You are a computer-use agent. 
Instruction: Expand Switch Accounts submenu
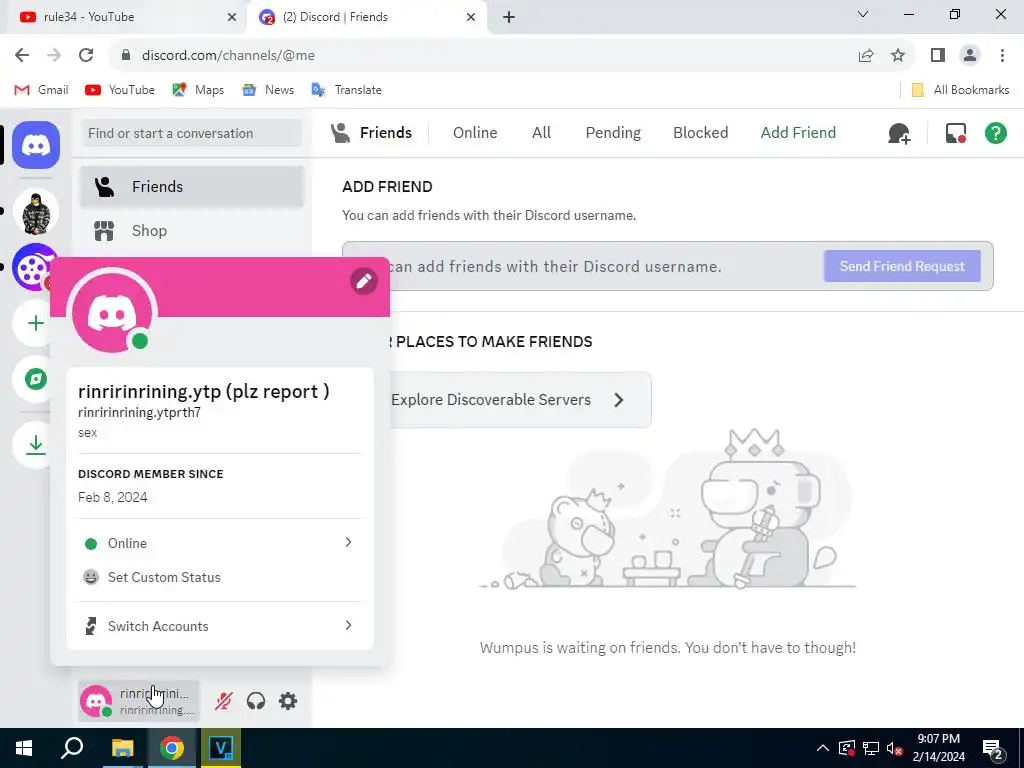219,626
